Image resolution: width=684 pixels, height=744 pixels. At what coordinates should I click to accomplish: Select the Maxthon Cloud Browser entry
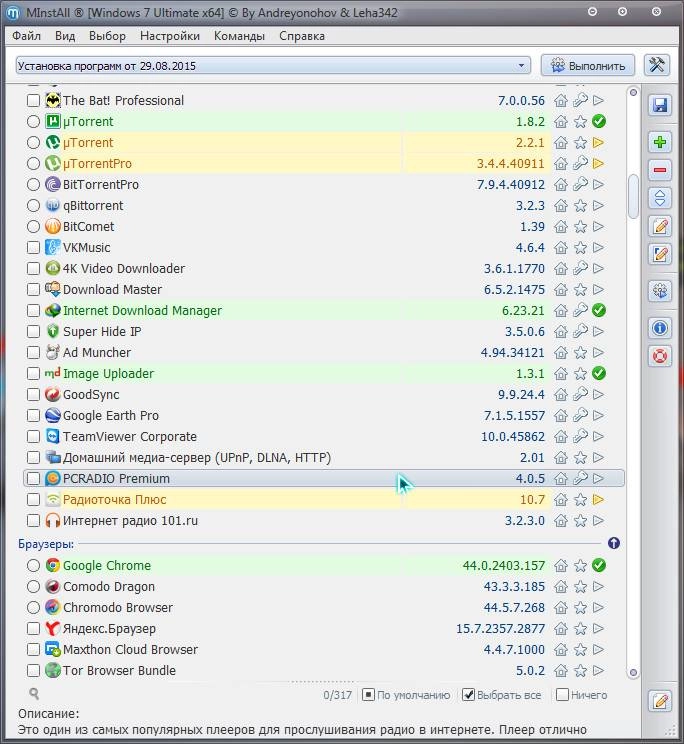click(x=324, y=650)
